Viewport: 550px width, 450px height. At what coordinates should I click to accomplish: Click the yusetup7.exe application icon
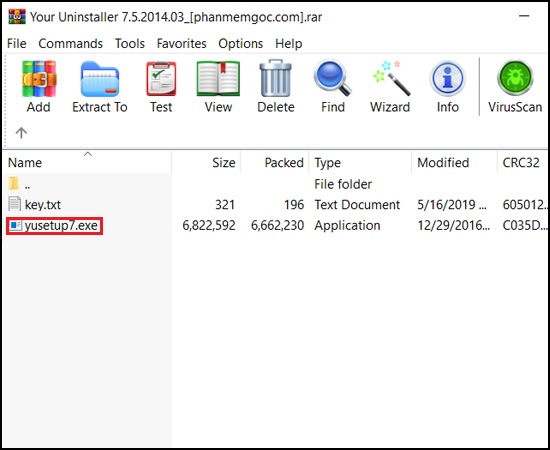[x=15, y=225]
